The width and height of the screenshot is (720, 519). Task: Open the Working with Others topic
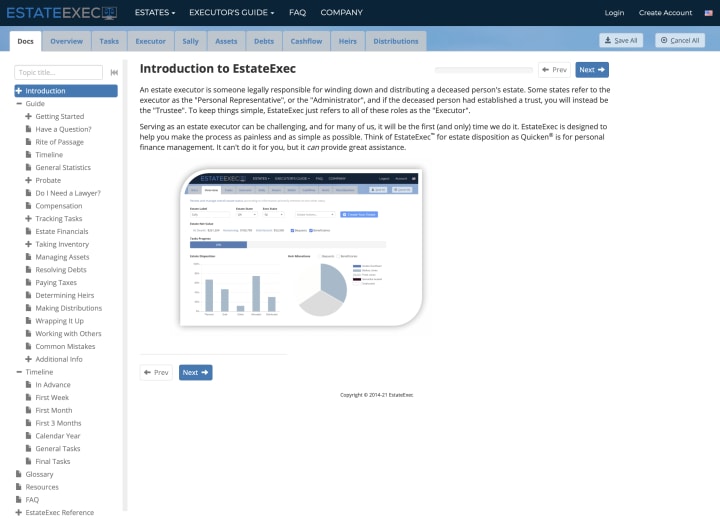coord(68,333)
